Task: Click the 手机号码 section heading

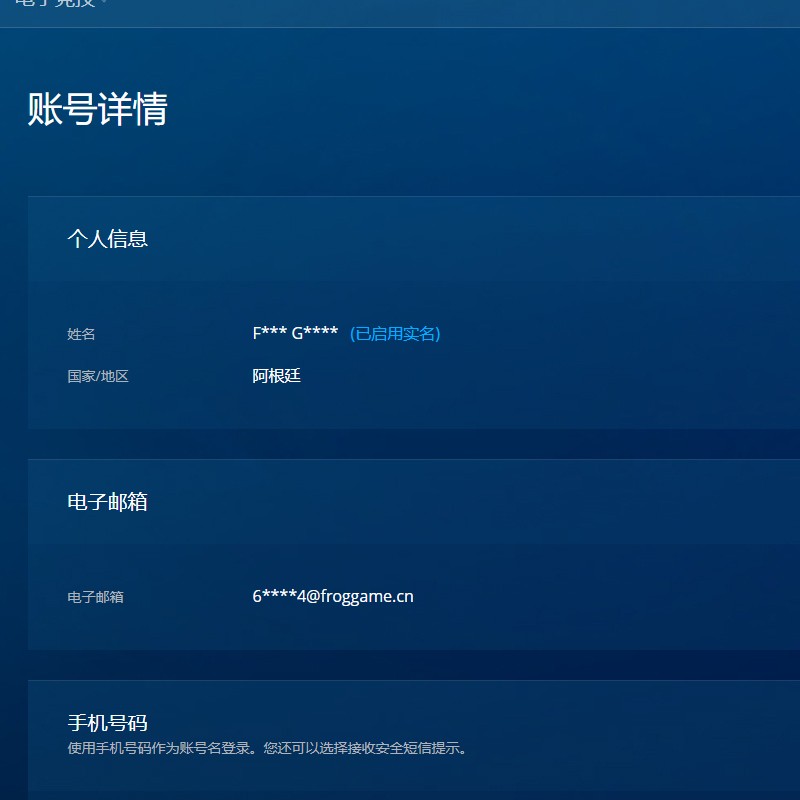Action: 108,722
